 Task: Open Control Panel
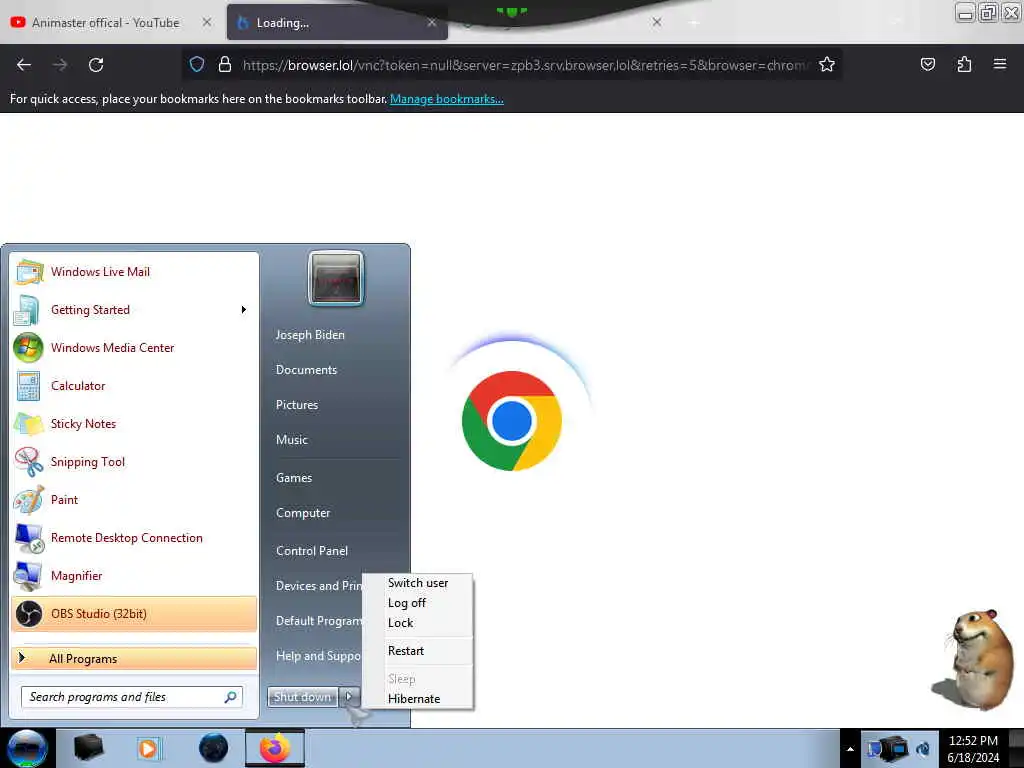(312, 551)
